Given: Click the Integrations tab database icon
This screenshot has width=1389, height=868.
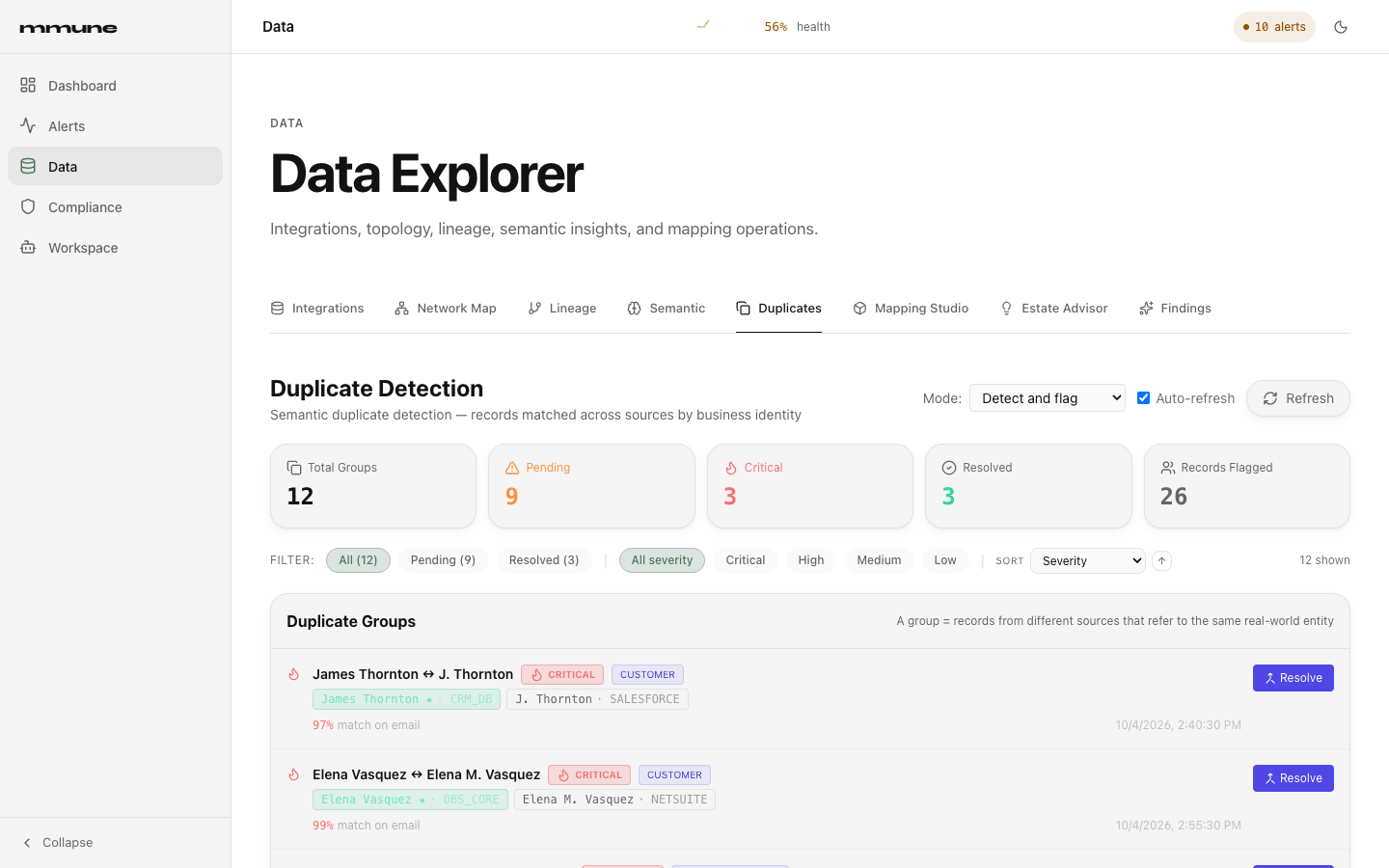Looking at the screenshot, I should (x=278, y=309).
